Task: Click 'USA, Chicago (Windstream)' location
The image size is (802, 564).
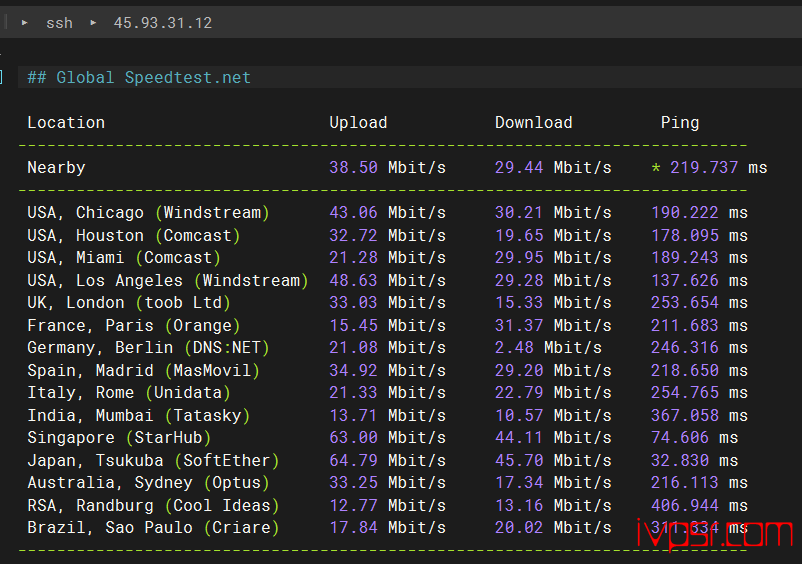Action: [x=148, y=213]
